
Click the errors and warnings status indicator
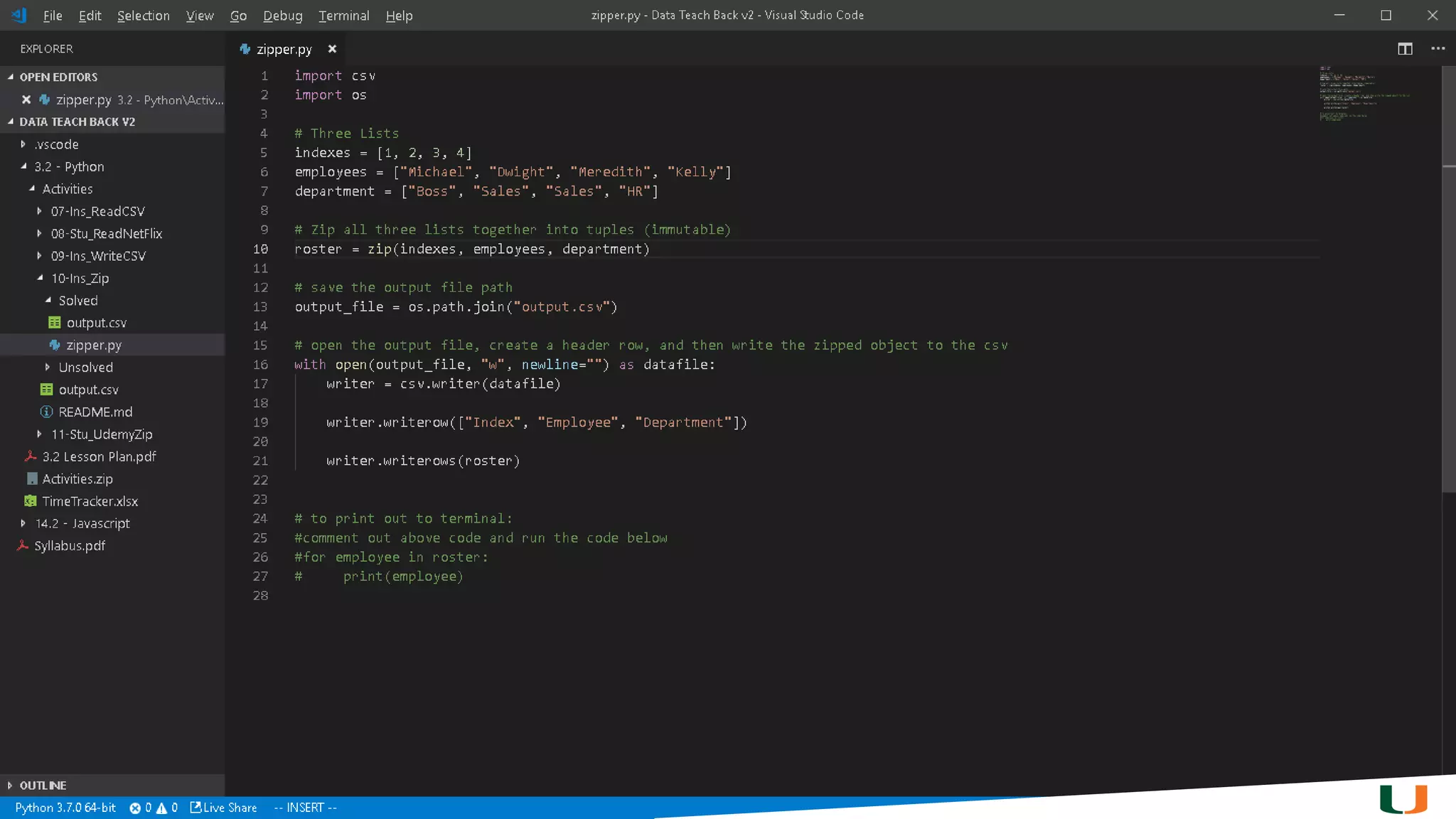(154, 808)
